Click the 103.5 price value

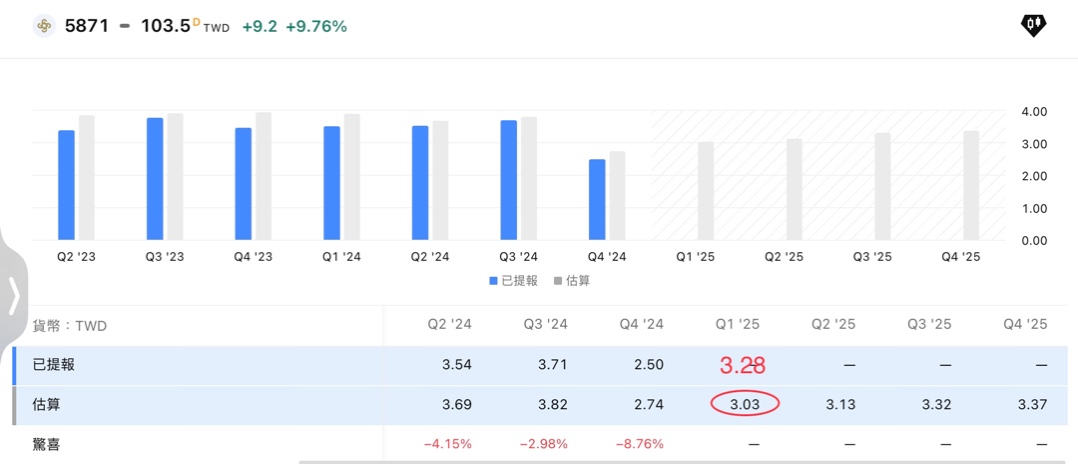[165, 26]
